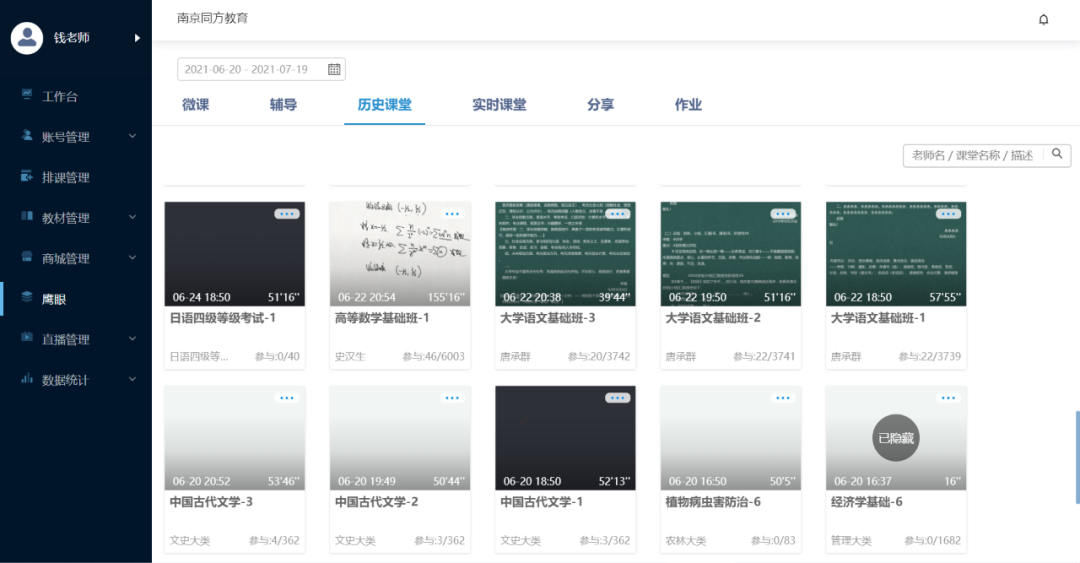The image size is (1080, 563).
Task: Open thumbnail of 日语四级等级考试-1
Action: (x=235, y=254)
